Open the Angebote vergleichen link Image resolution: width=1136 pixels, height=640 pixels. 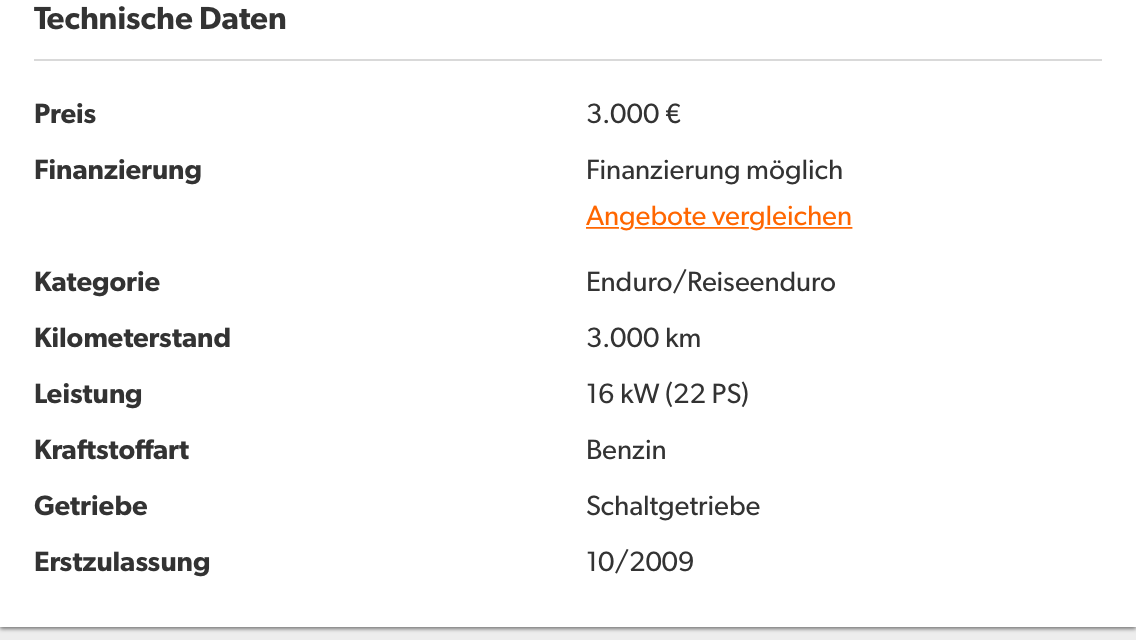[x=719, y=217]
